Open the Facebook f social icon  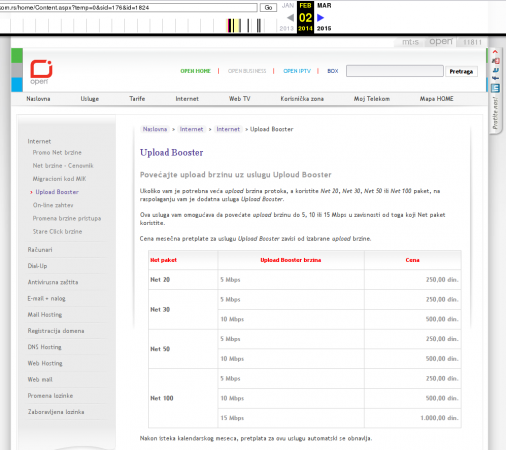[x=496, y=78]
